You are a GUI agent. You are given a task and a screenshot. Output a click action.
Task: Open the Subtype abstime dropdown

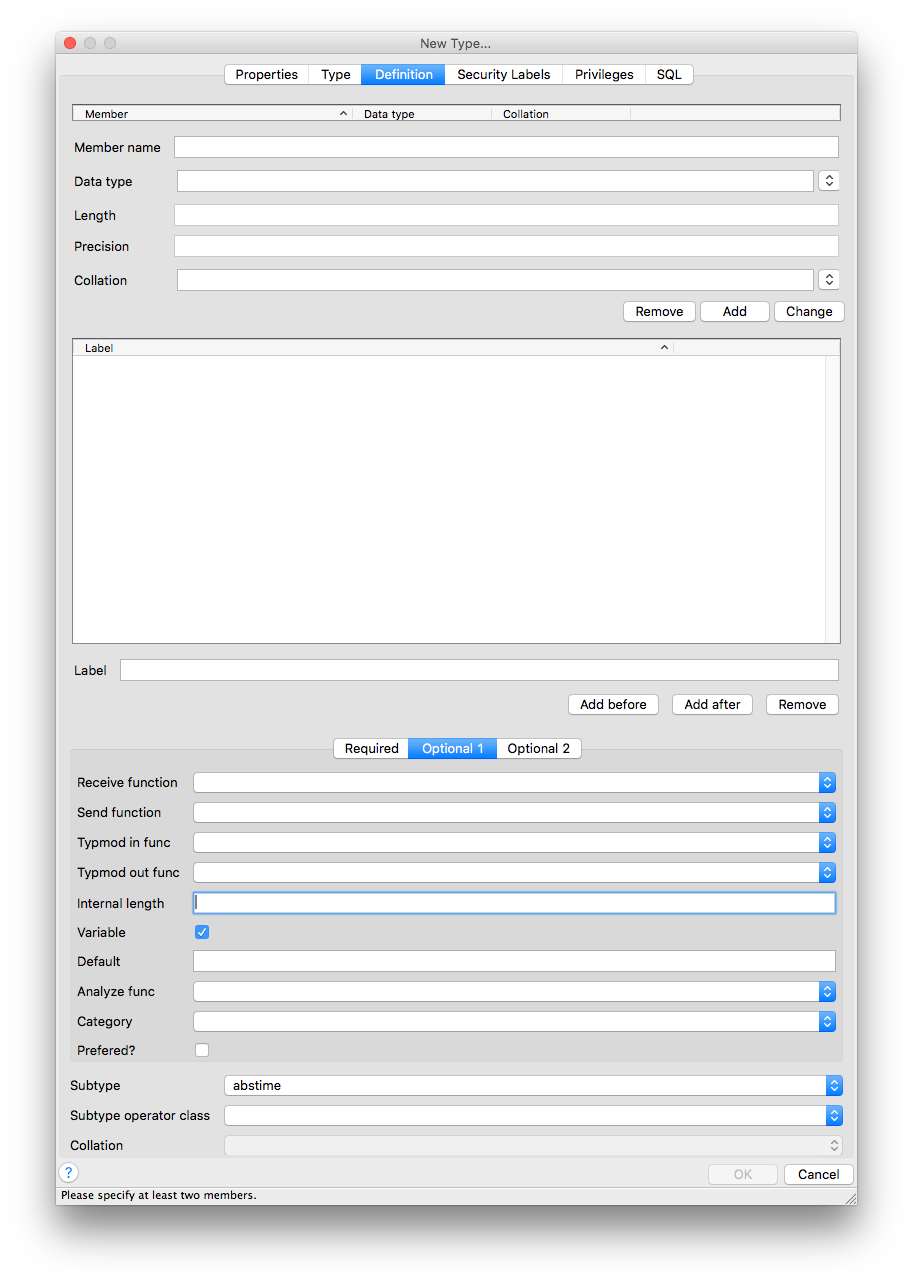[x=833, y=1086]
